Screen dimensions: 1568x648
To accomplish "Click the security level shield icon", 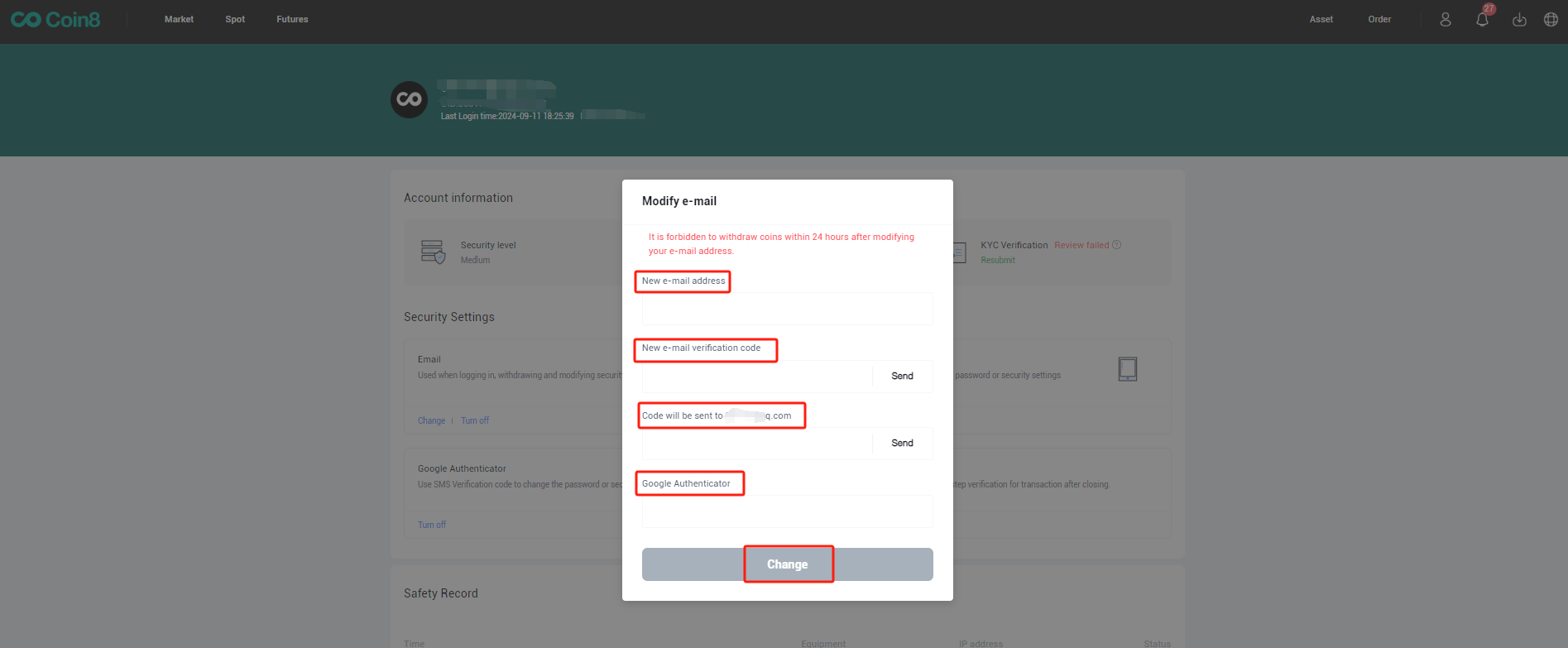I will coord(433,252).
